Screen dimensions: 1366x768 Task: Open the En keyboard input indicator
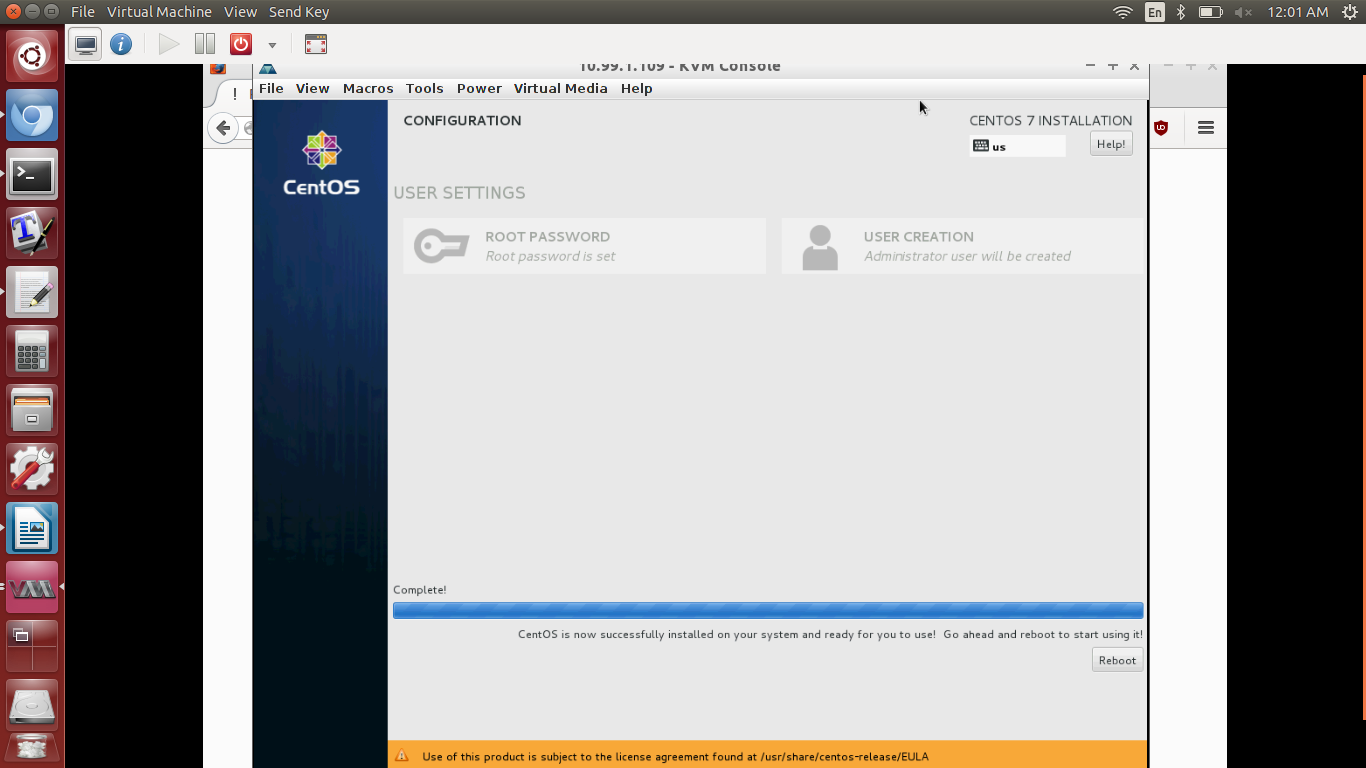(x=1155, y=12)
